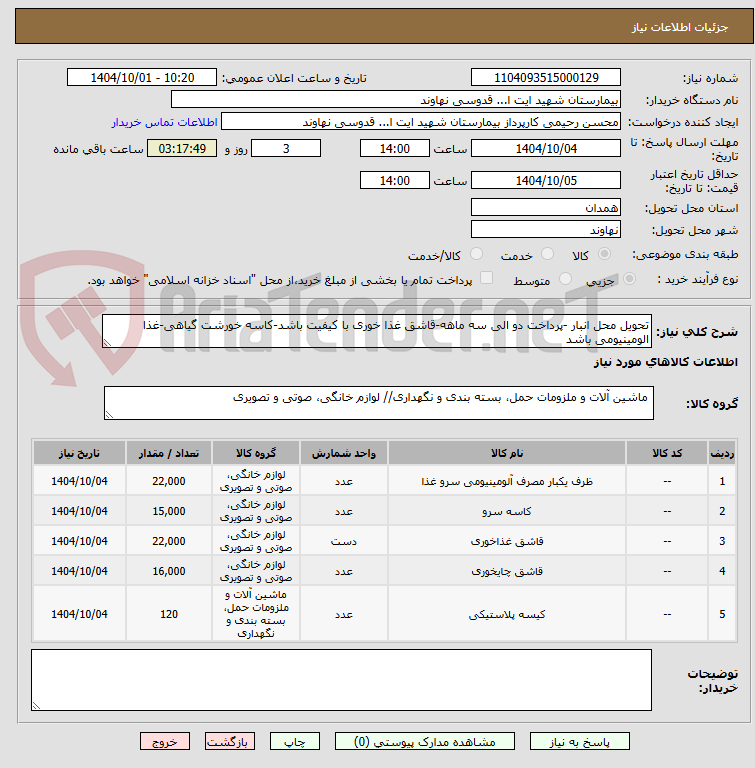Click the 'واحد شمارش' column header
Image resolution: width=755 pixels, height=768 pixels.
click(x=344, y=453)
